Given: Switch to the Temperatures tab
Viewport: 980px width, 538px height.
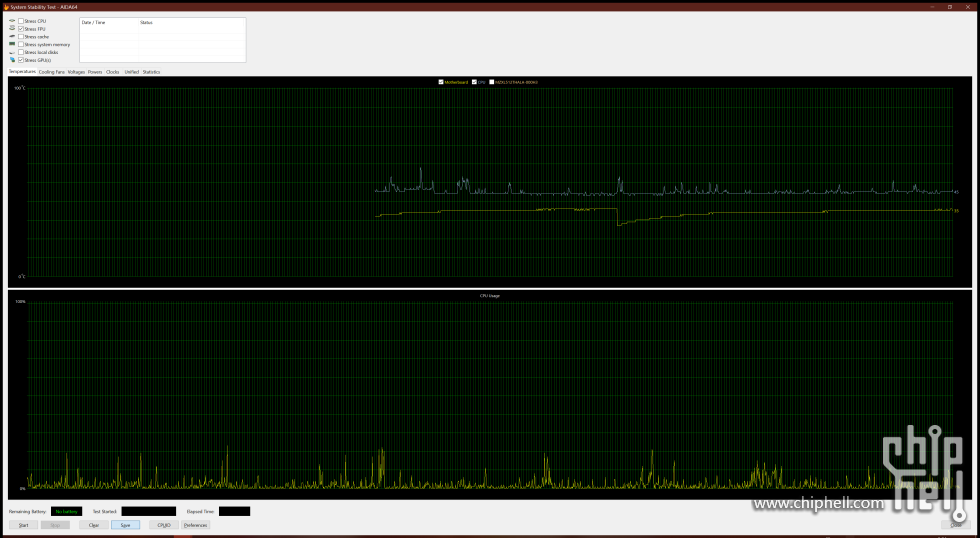Looking at the screenshot, I should [x=22, y=71].
